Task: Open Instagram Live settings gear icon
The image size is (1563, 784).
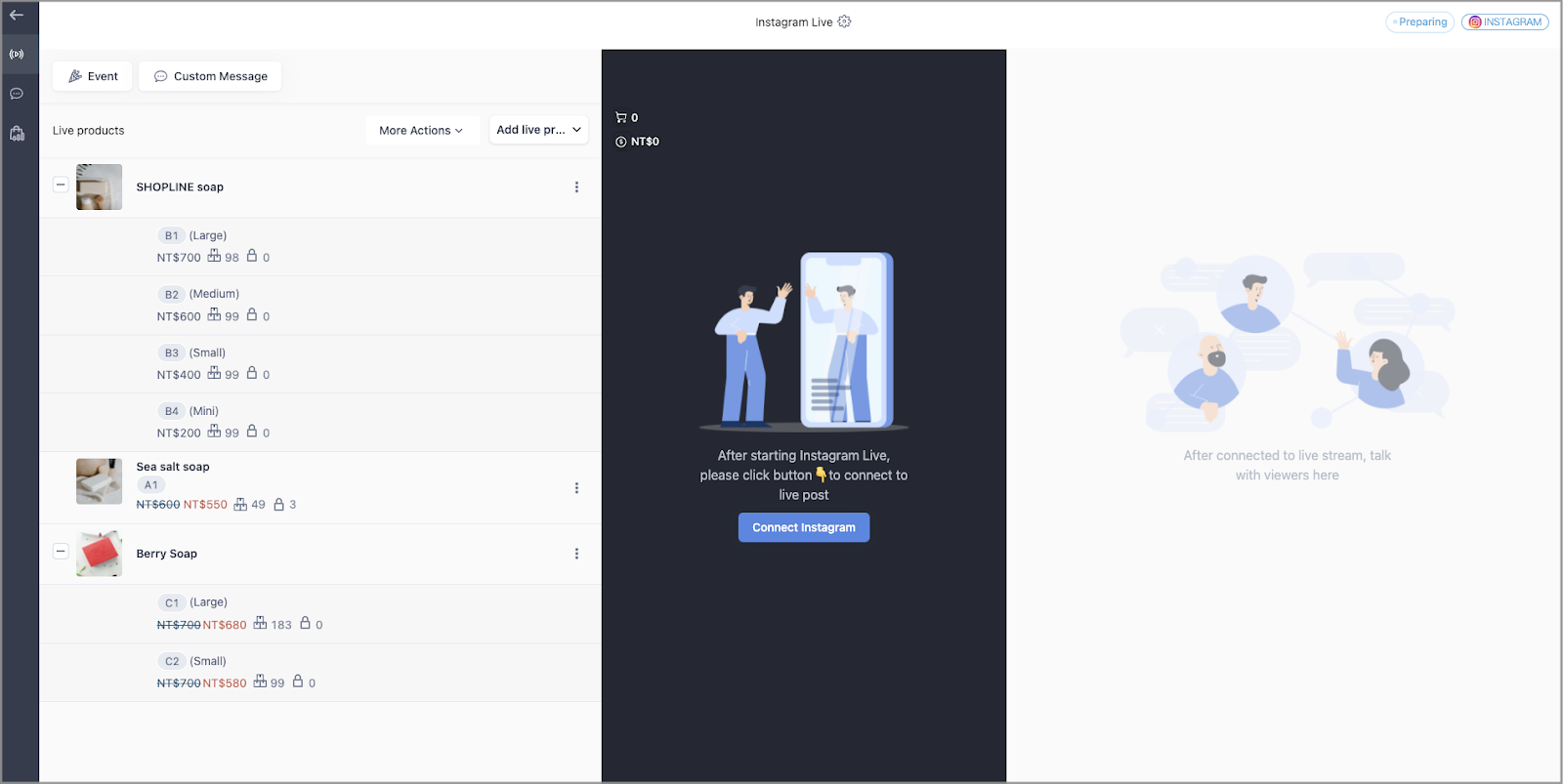Action: (844, 21)
